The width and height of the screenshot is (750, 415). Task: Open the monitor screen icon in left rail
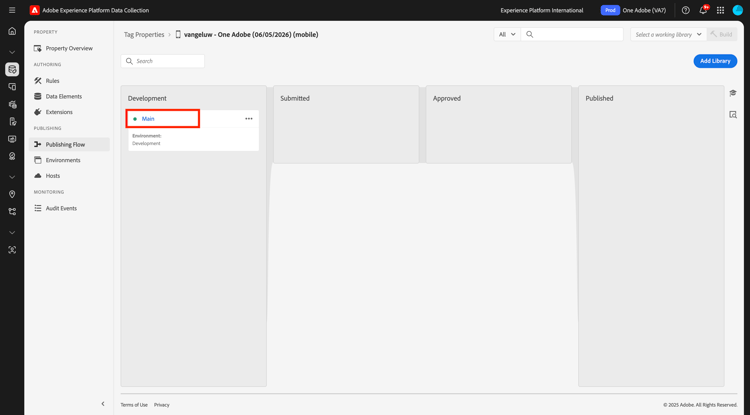[12, 139]
